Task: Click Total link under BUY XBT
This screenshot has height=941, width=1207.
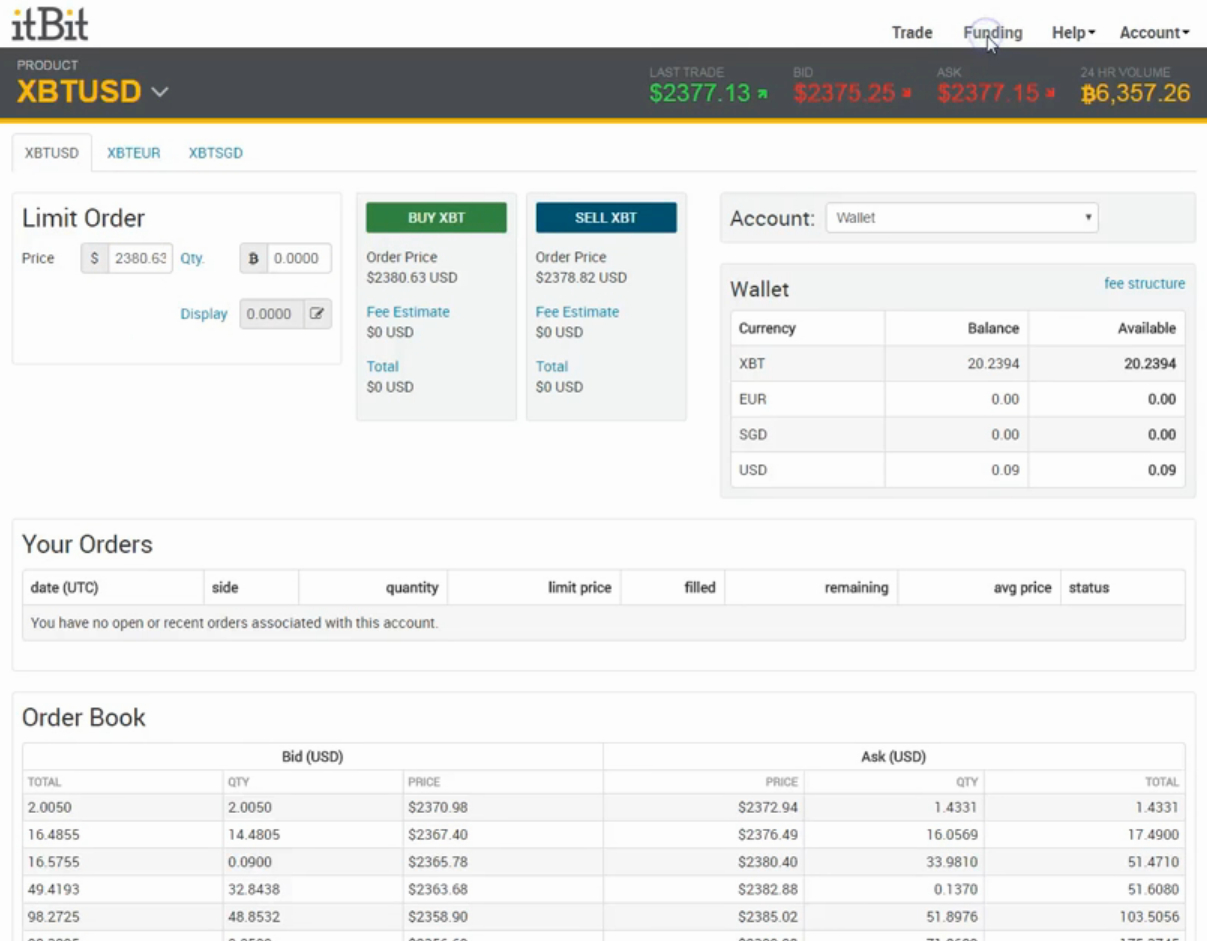Action: point(382,367)
